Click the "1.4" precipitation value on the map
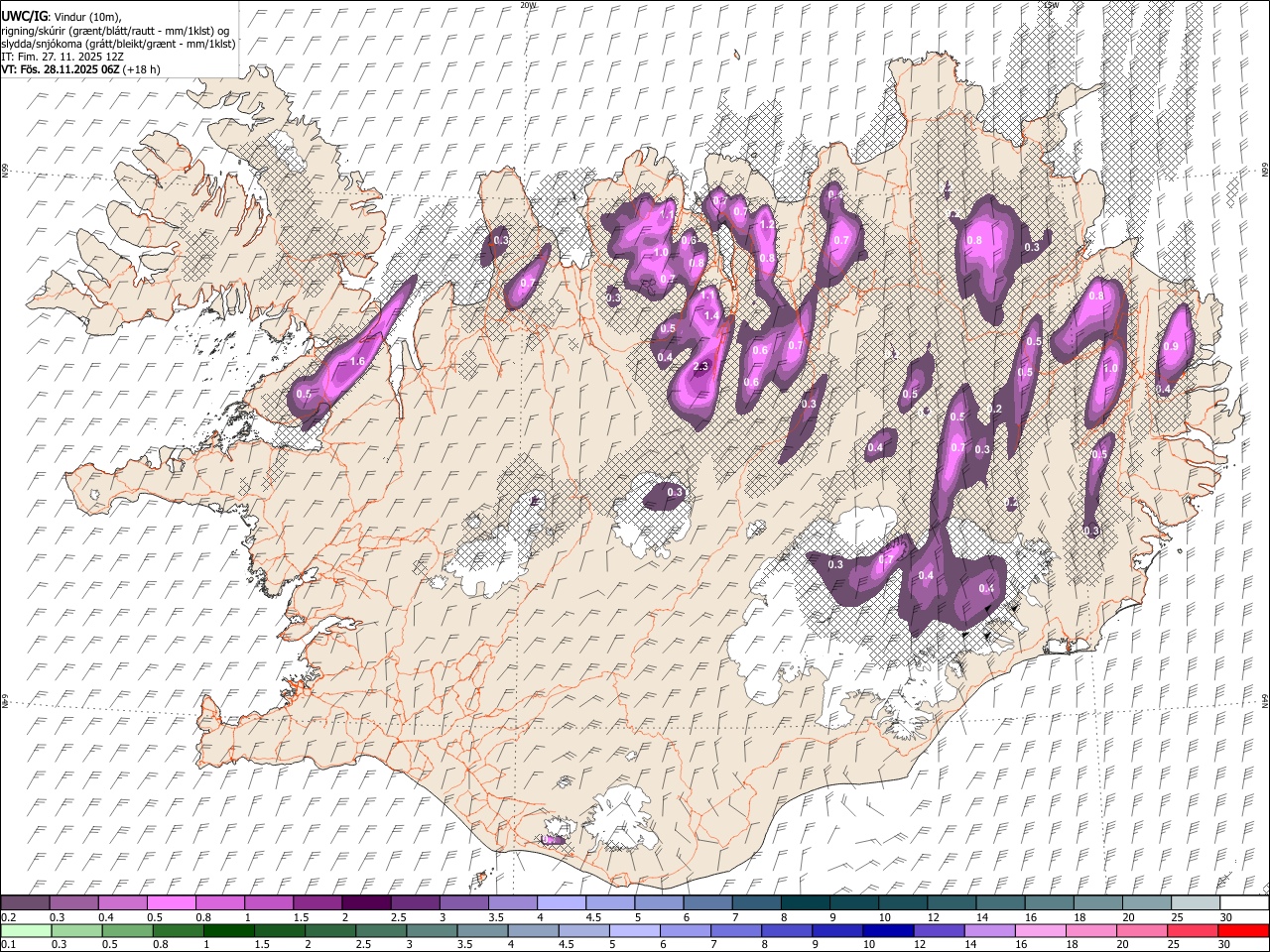Image resolution: width=1270 pixels, height=952 pixels. [710, 315]
